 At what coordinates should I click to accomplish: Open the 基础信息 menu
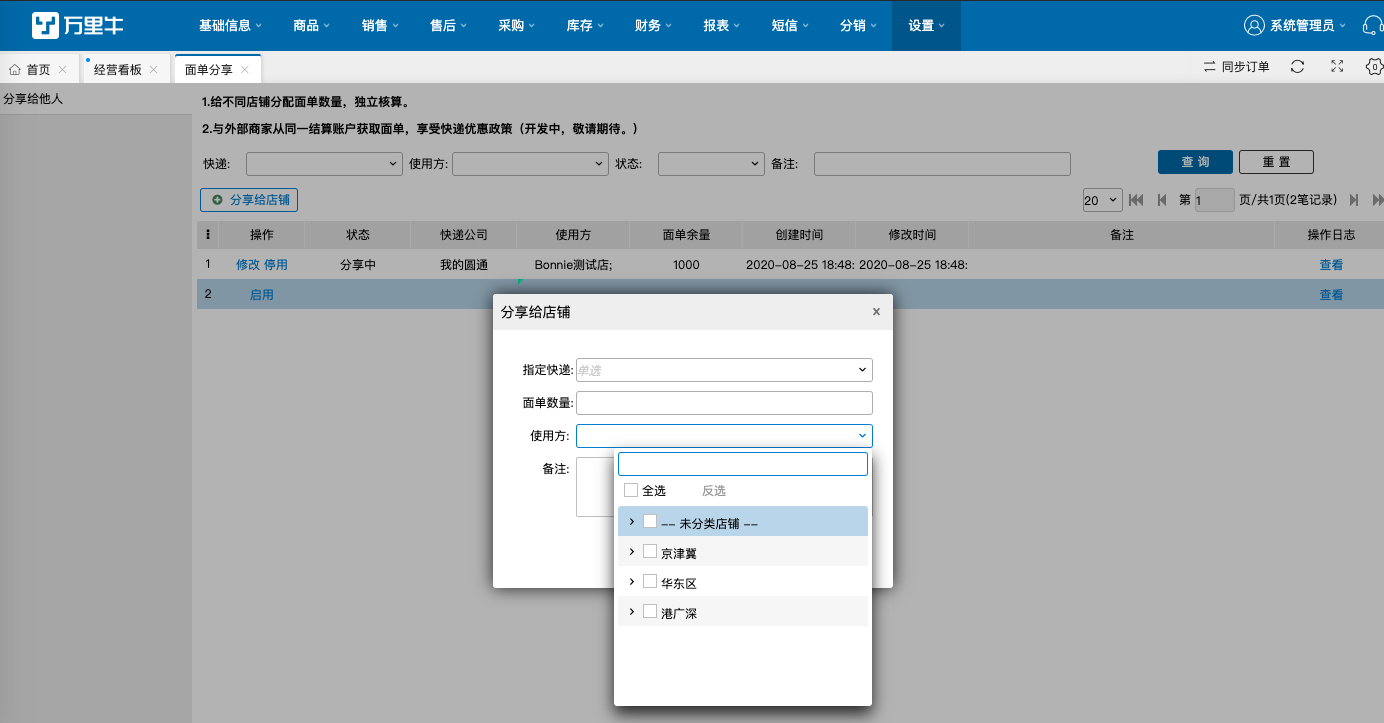click(230, 25)
